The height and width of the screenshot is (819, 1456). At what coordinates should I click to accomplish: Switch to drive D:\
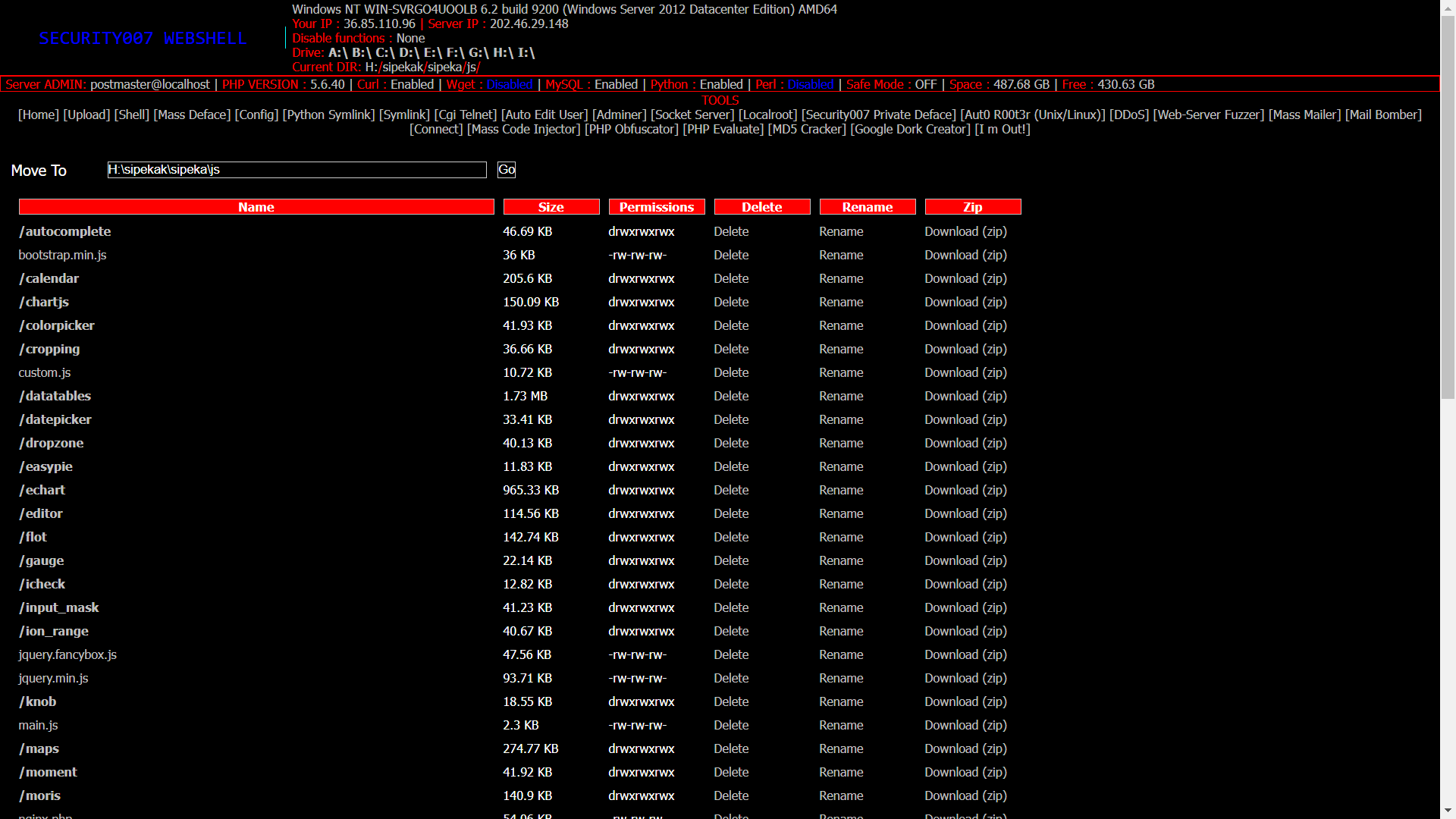pos(409,52)
